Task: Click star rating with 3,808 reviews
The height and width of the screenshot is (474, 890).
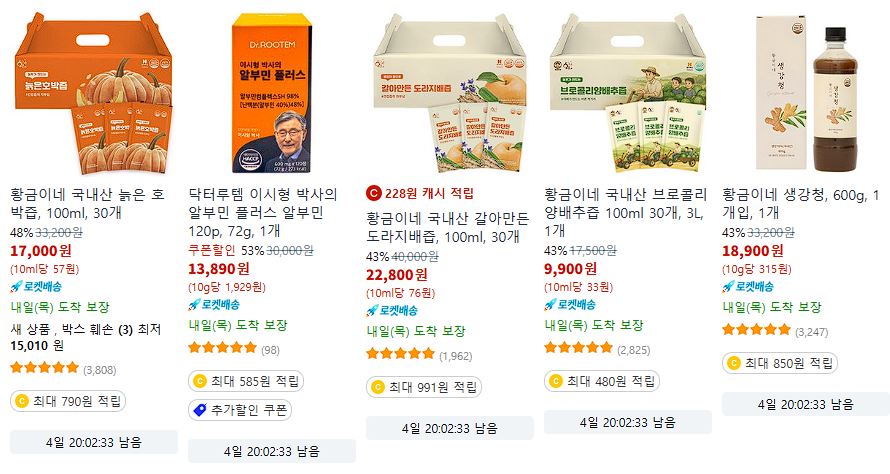Action: point(44,368)
